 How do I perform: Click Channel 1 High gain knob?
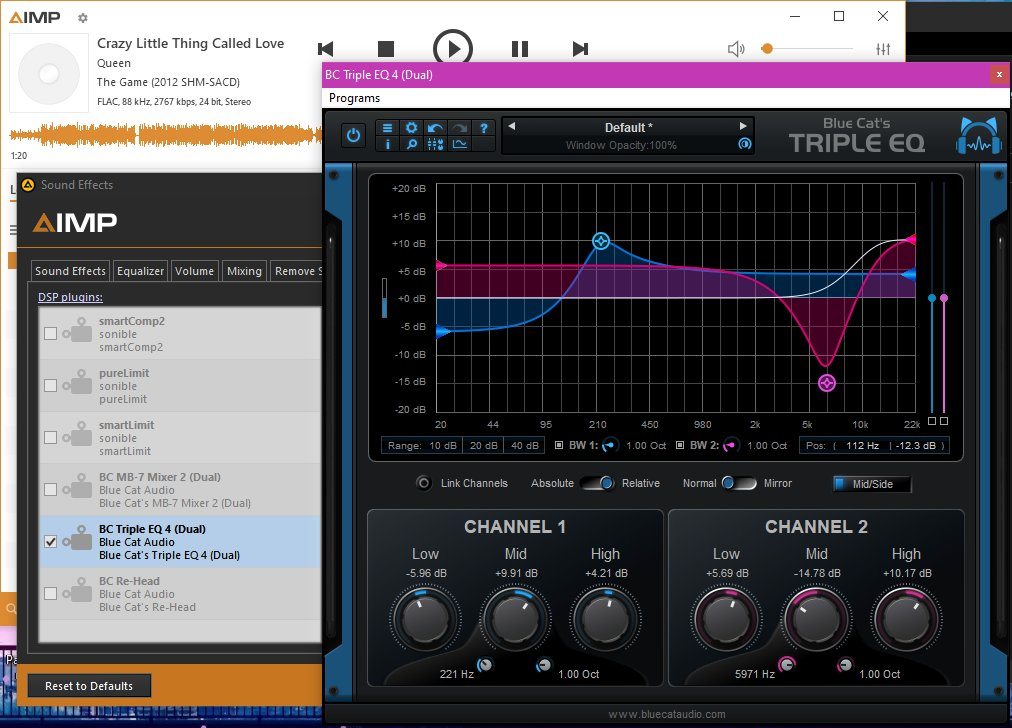(x=605, y=618)
